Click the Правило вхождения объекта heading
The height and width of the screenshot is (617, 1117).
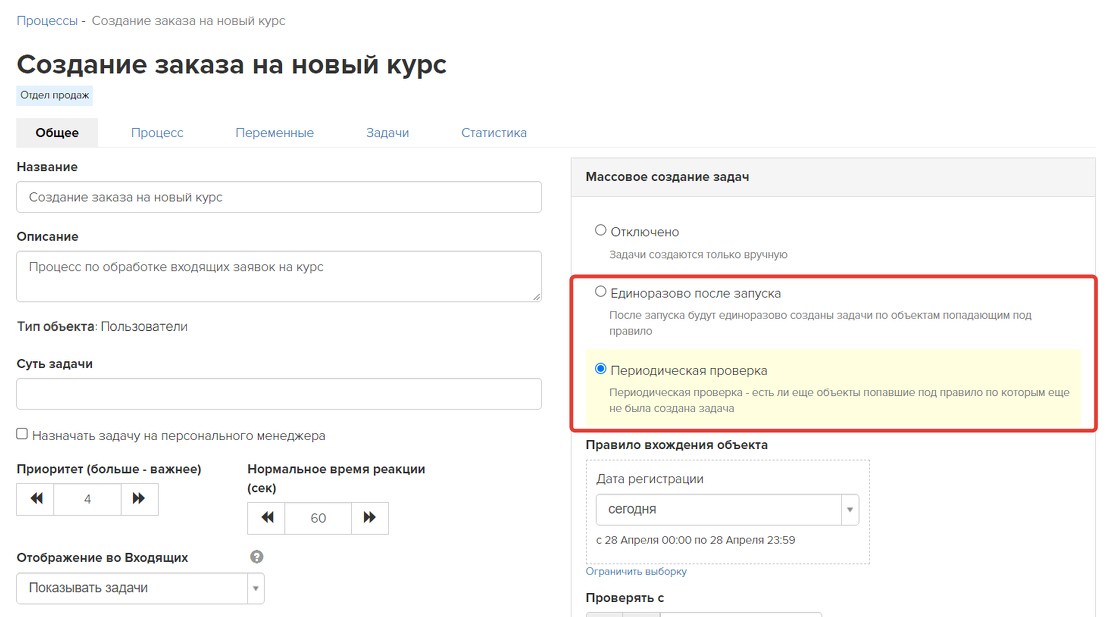click(677, 445)
